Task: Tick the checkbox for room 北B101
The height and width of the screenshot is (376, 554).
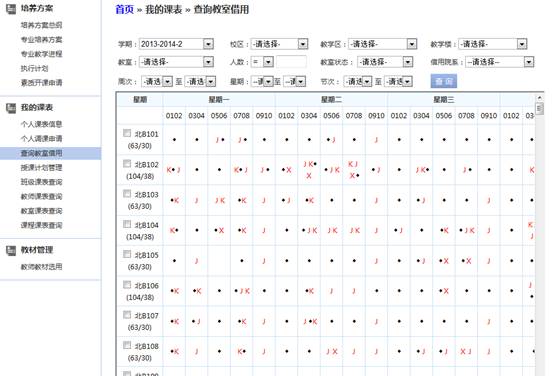Action: tap(127, 133)
